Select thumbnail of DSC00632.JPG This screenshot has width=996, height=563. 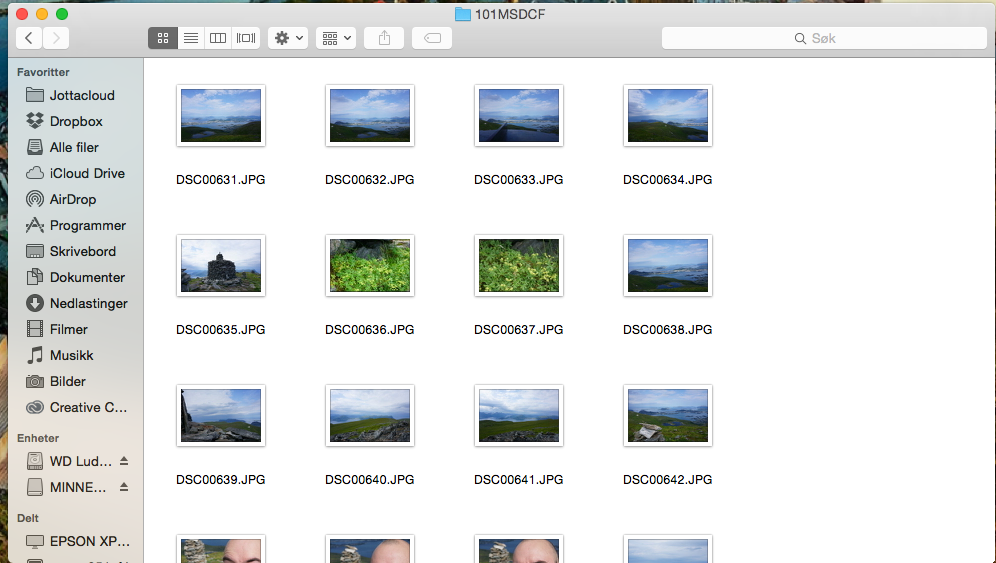coord(370,116)
